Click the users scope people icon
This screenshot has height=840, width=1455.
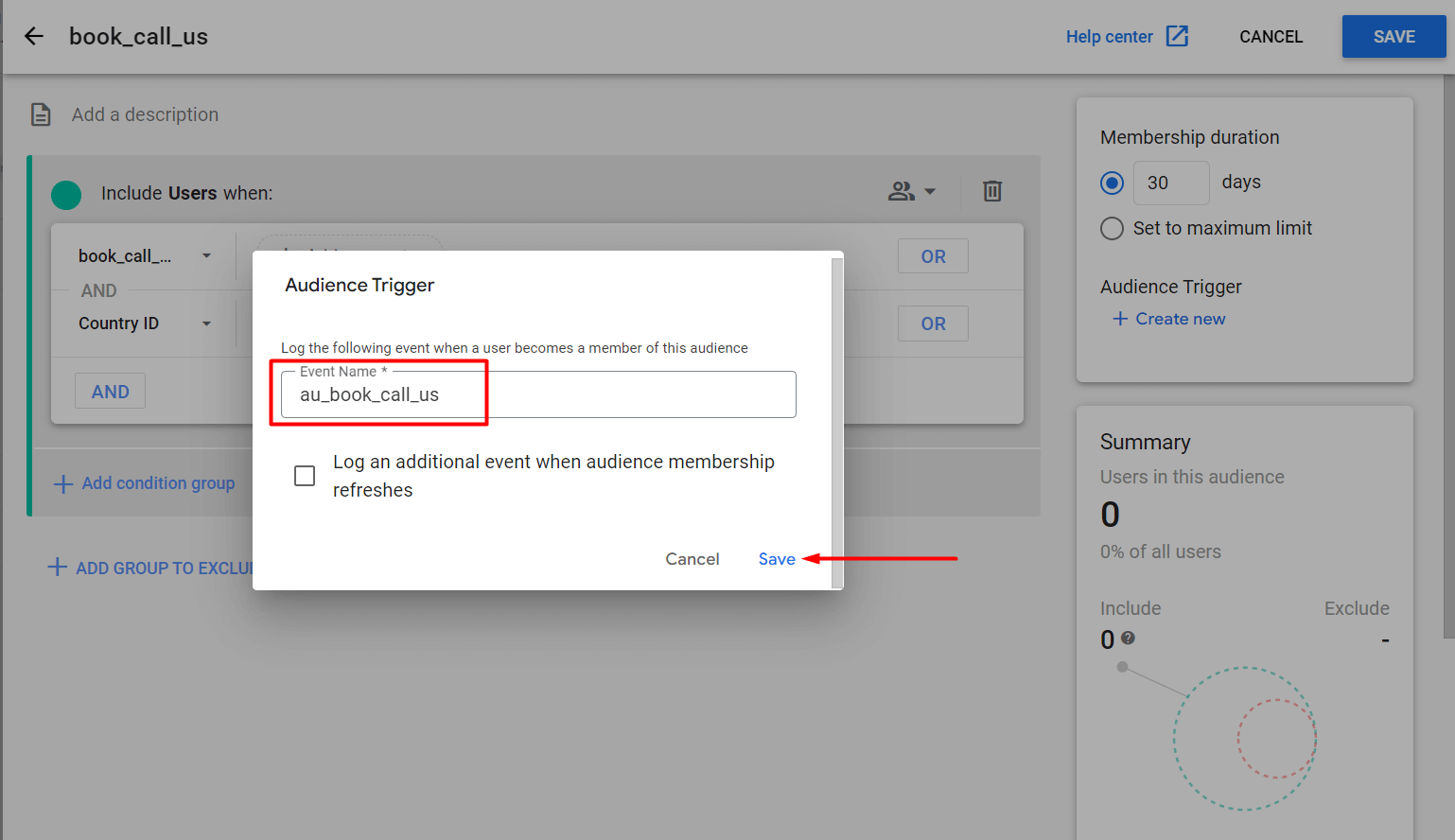click(900, 192)
